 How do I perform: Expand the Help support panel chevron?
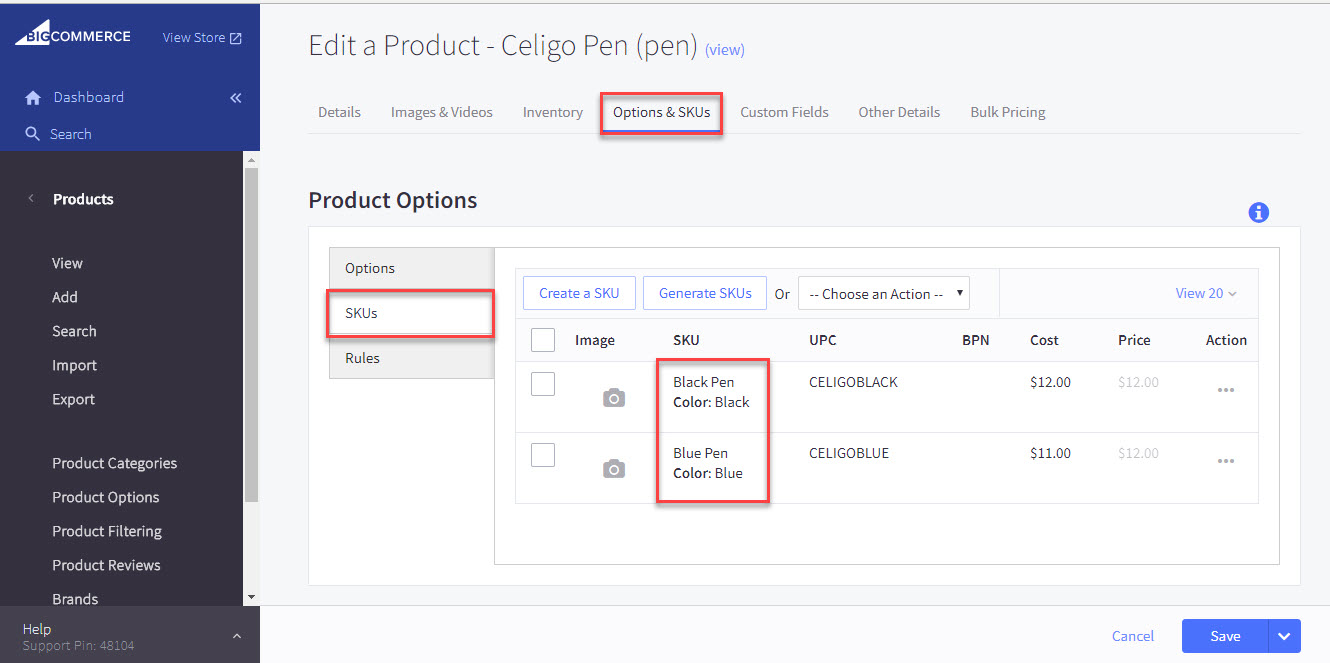pyautogui.click(x=237, y=636)
